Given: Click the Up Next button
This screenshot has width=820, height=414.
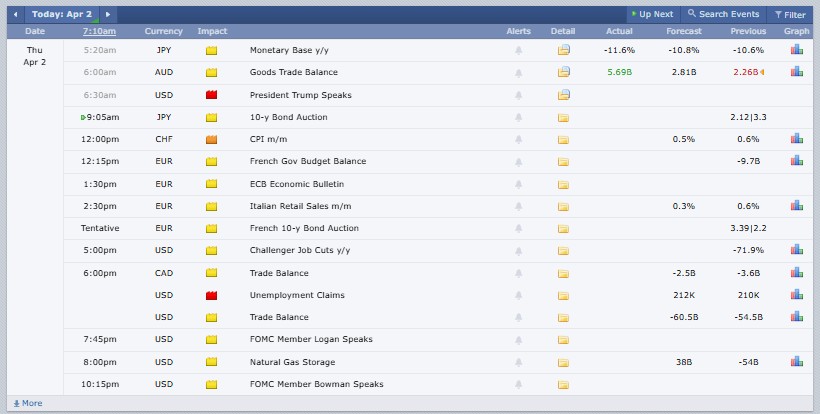Looking at the screenshot, I should coord(652,15).
